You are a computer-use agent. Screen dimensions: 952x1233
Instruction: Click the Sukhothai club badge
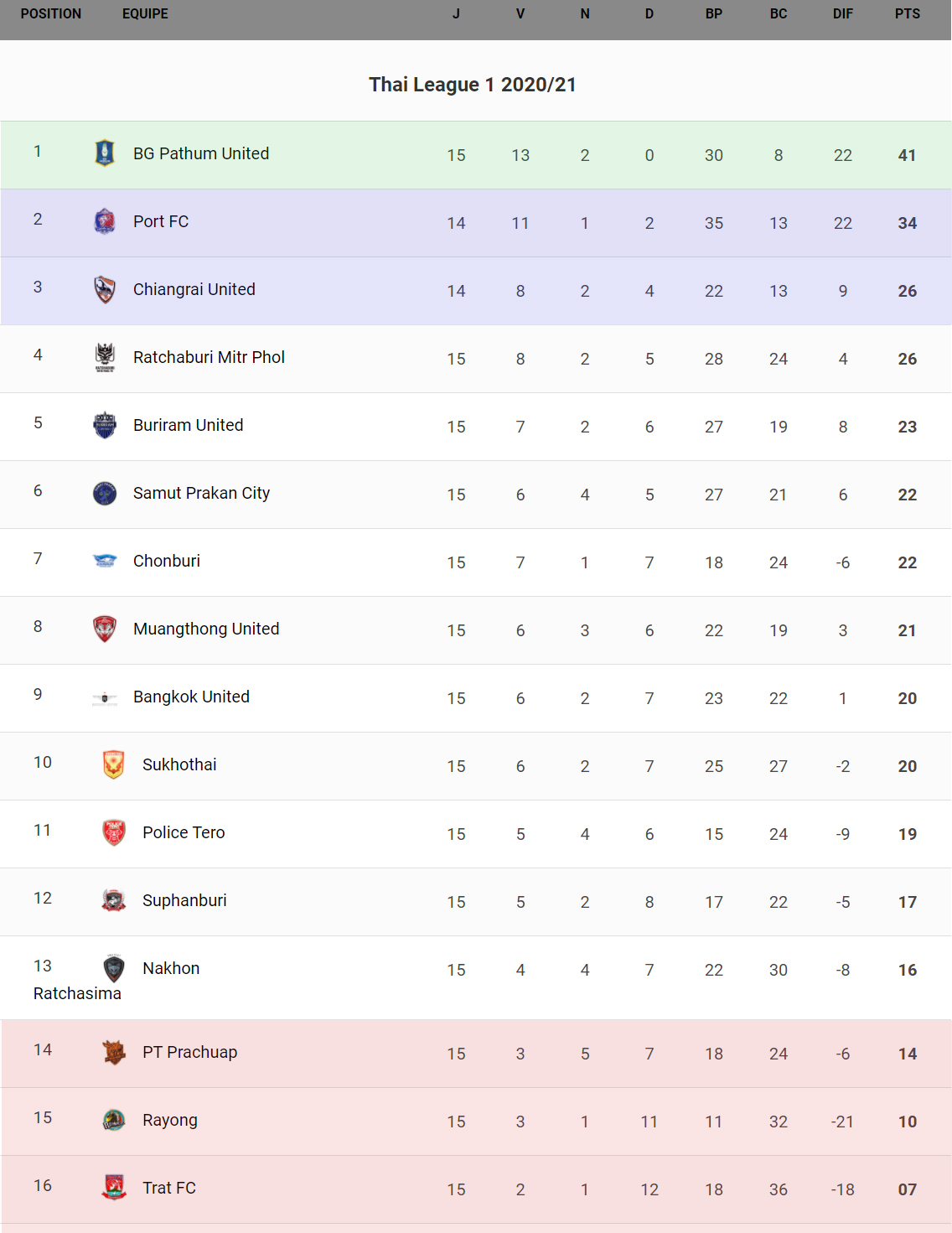(x=114, y=764)
